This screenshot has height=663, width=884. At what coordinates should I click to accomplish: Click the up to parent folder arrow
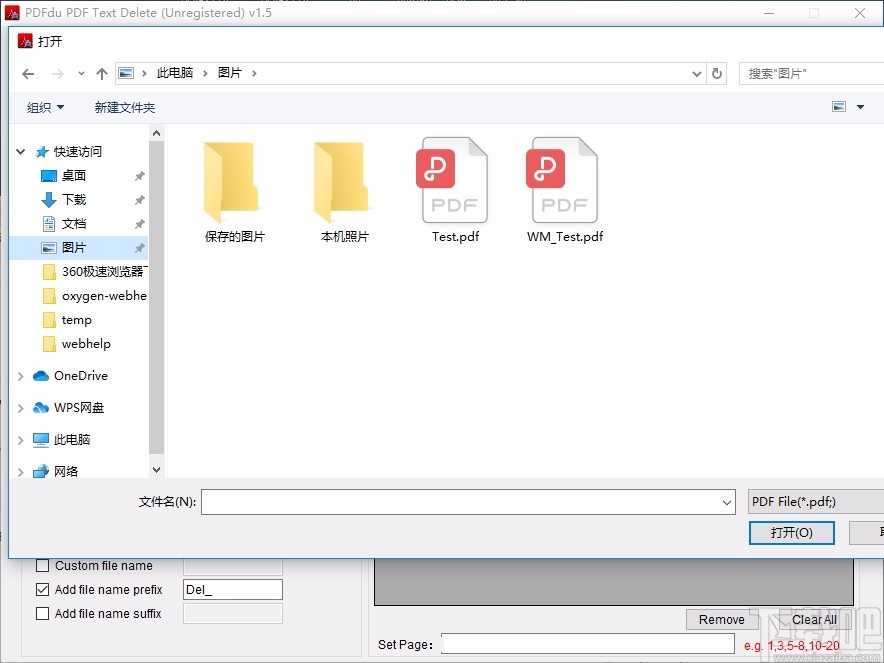pos(102,73)
